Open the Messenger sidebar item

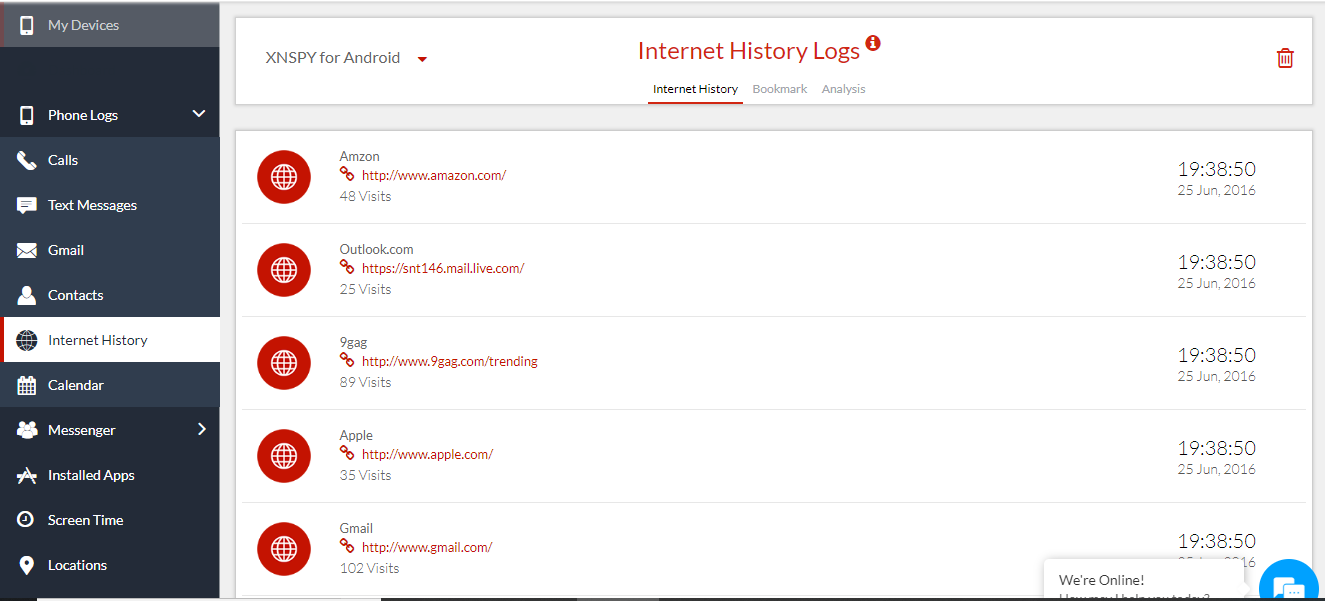110,430
